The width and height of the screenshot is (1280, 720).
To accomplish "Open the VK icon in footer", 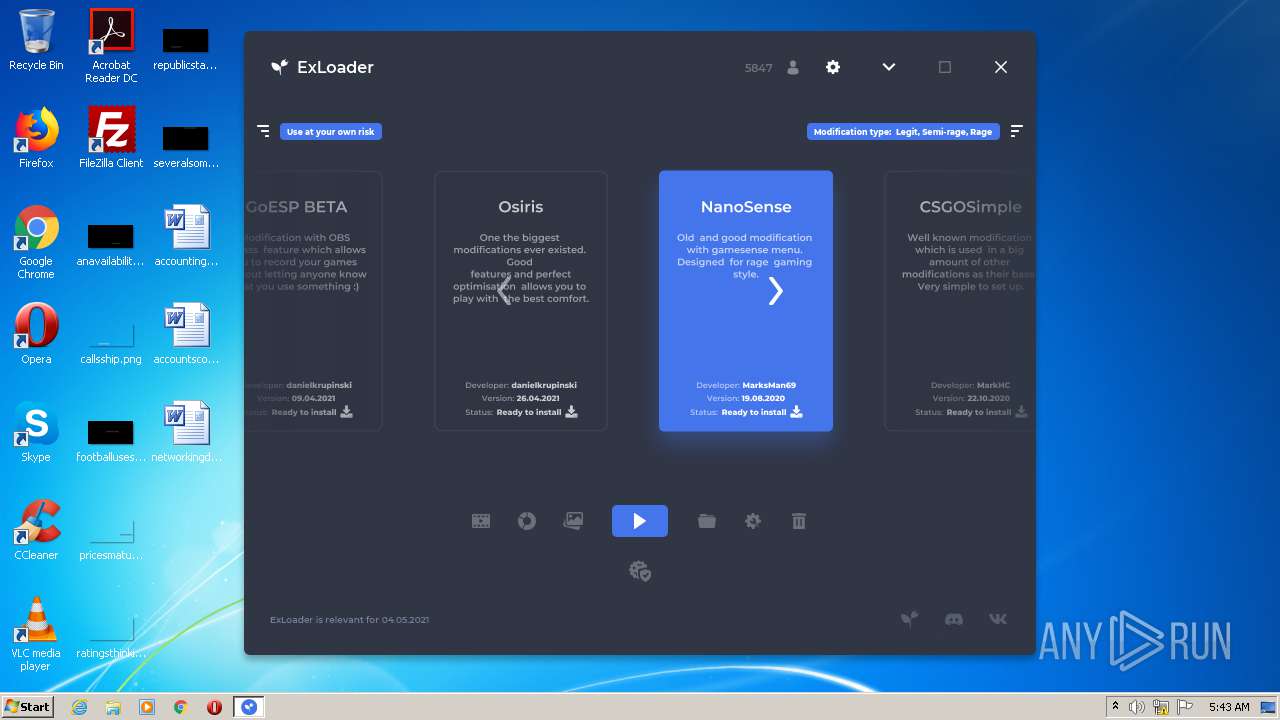I will point(998,619).
